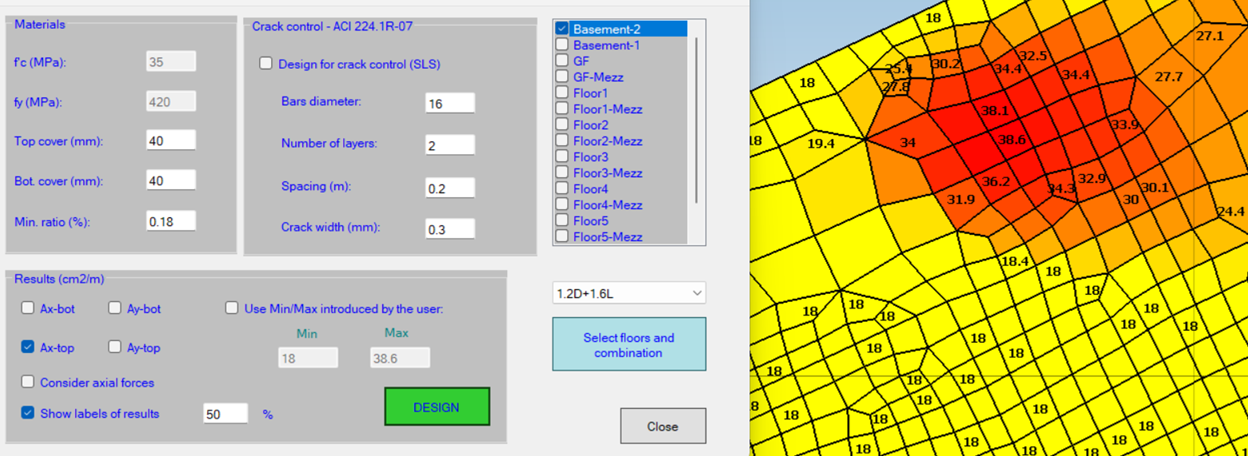Check the Floor3 checkbox
This screenshot has width=1248, height=456.
click(x=562, y=157)
